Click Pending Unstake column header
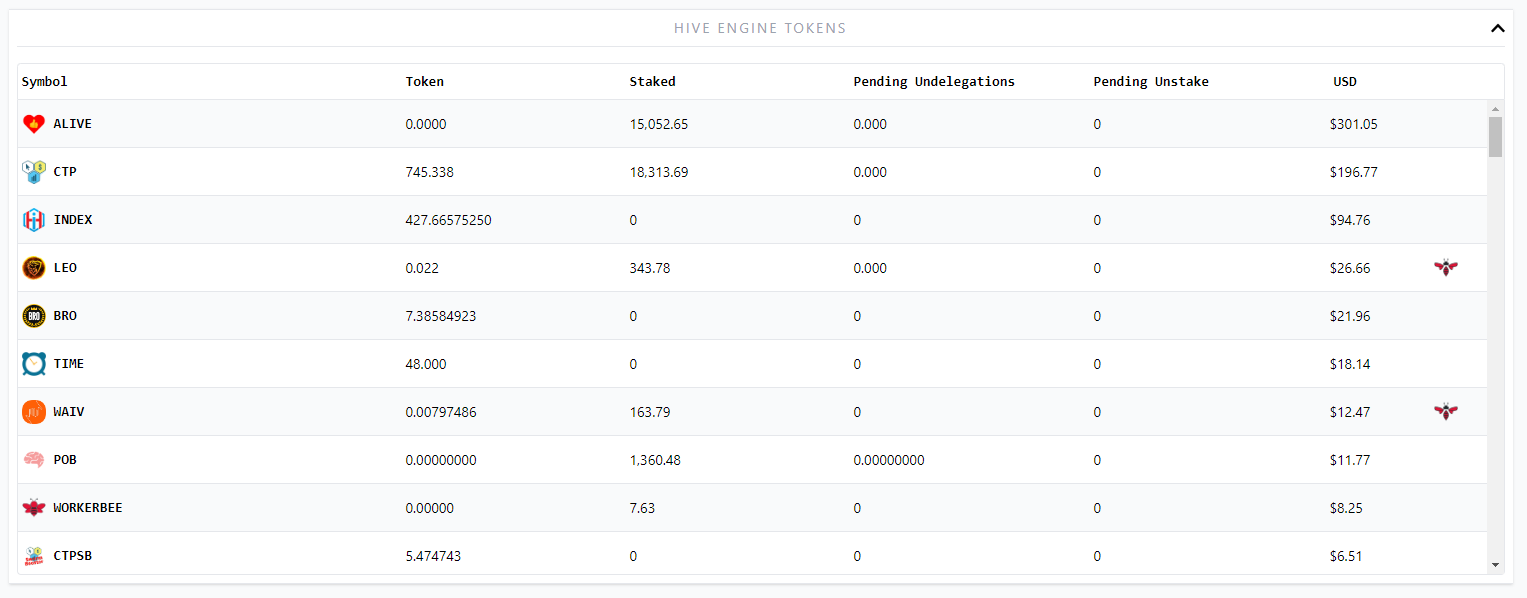This screenshot has width=1527, height=598. click(1151, 82)
